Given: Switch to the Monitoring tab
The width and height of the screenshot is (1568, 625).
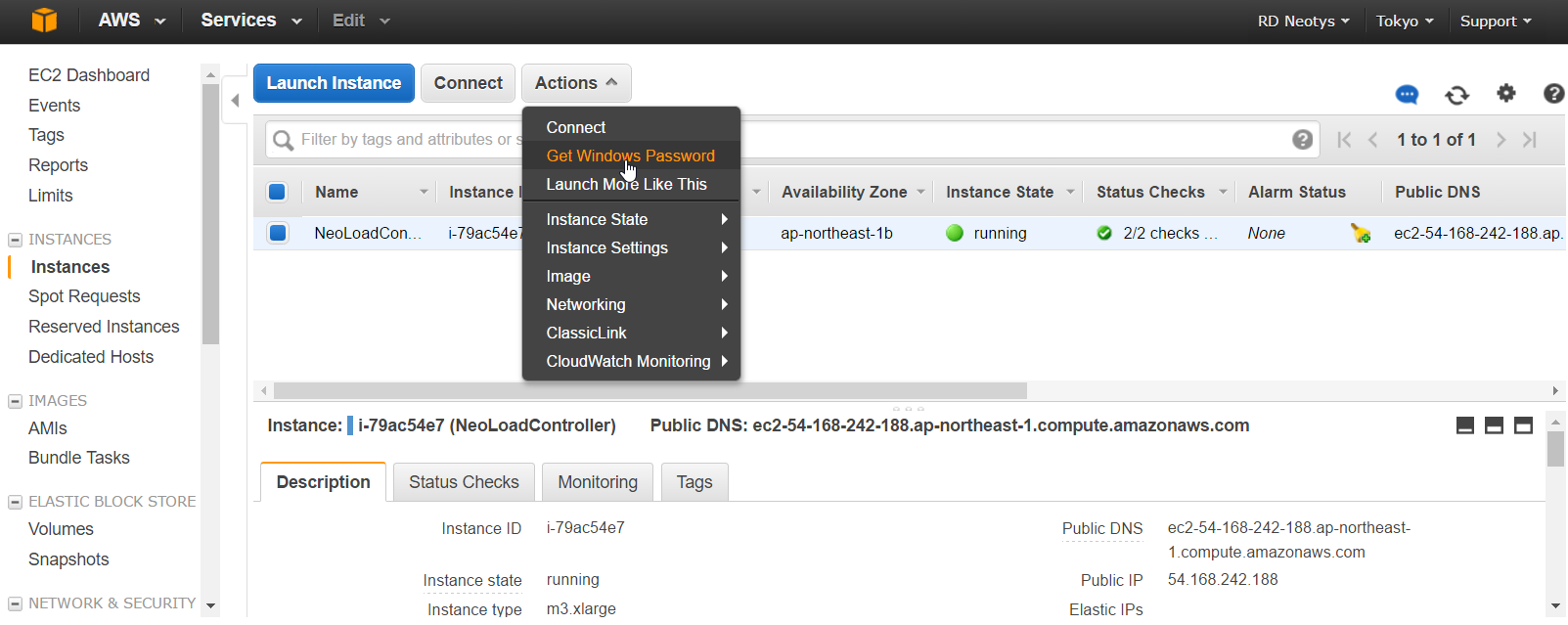Looking at the screenshot, I should click(x=598, y=482).
